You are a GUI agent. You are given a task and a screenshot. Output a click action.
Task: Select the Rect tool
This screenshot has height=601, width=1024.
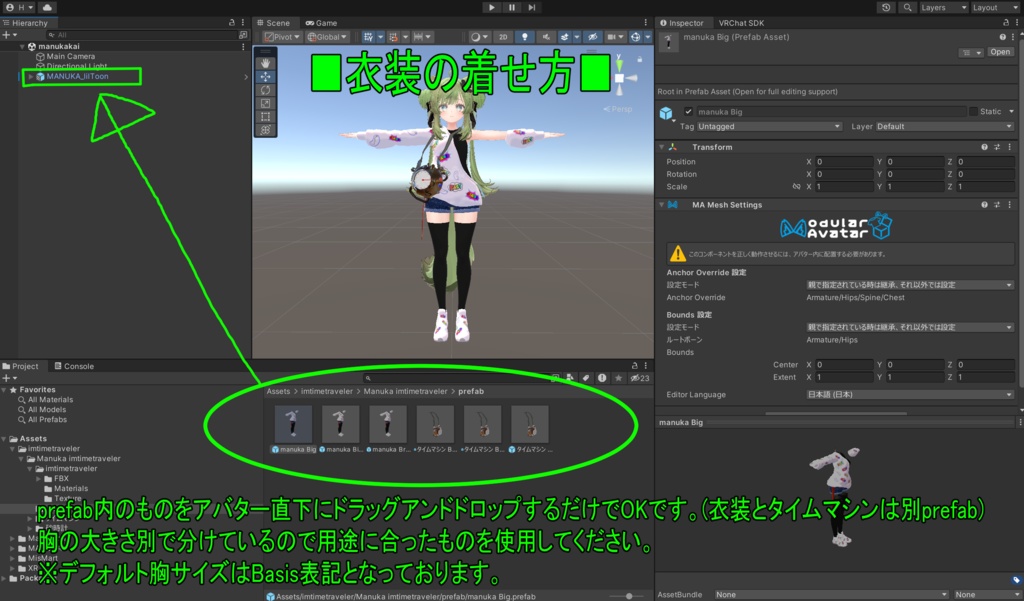(265, 117)
